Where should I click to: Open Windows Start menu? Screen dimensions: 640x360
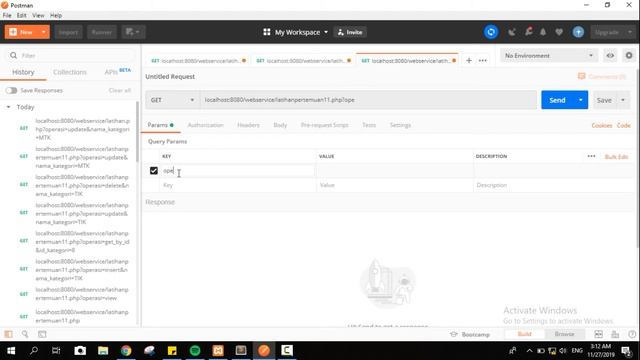(x=11, y=351)
